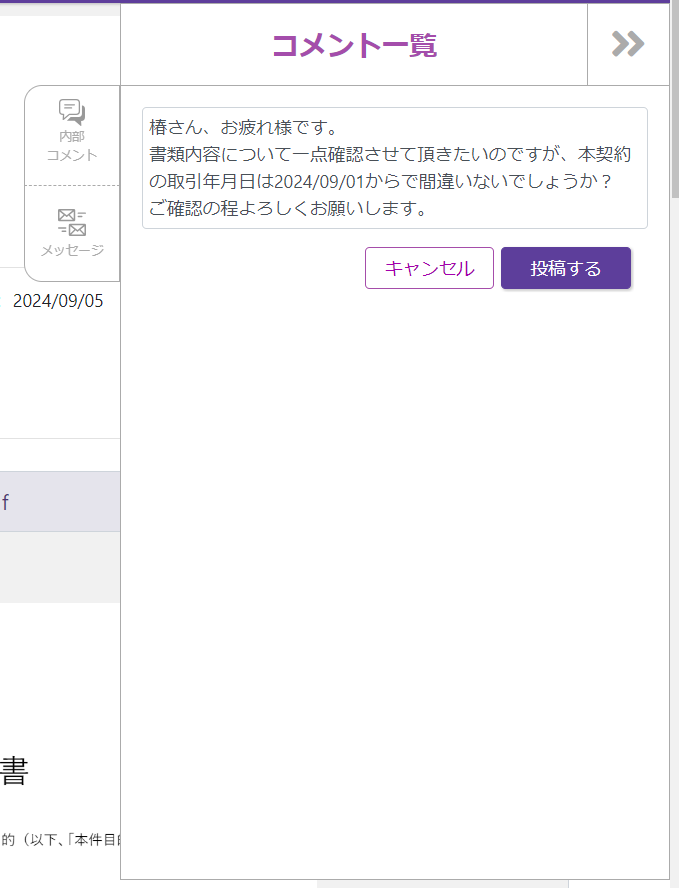Switch to the メッセージ tab label

pos(72,250)
